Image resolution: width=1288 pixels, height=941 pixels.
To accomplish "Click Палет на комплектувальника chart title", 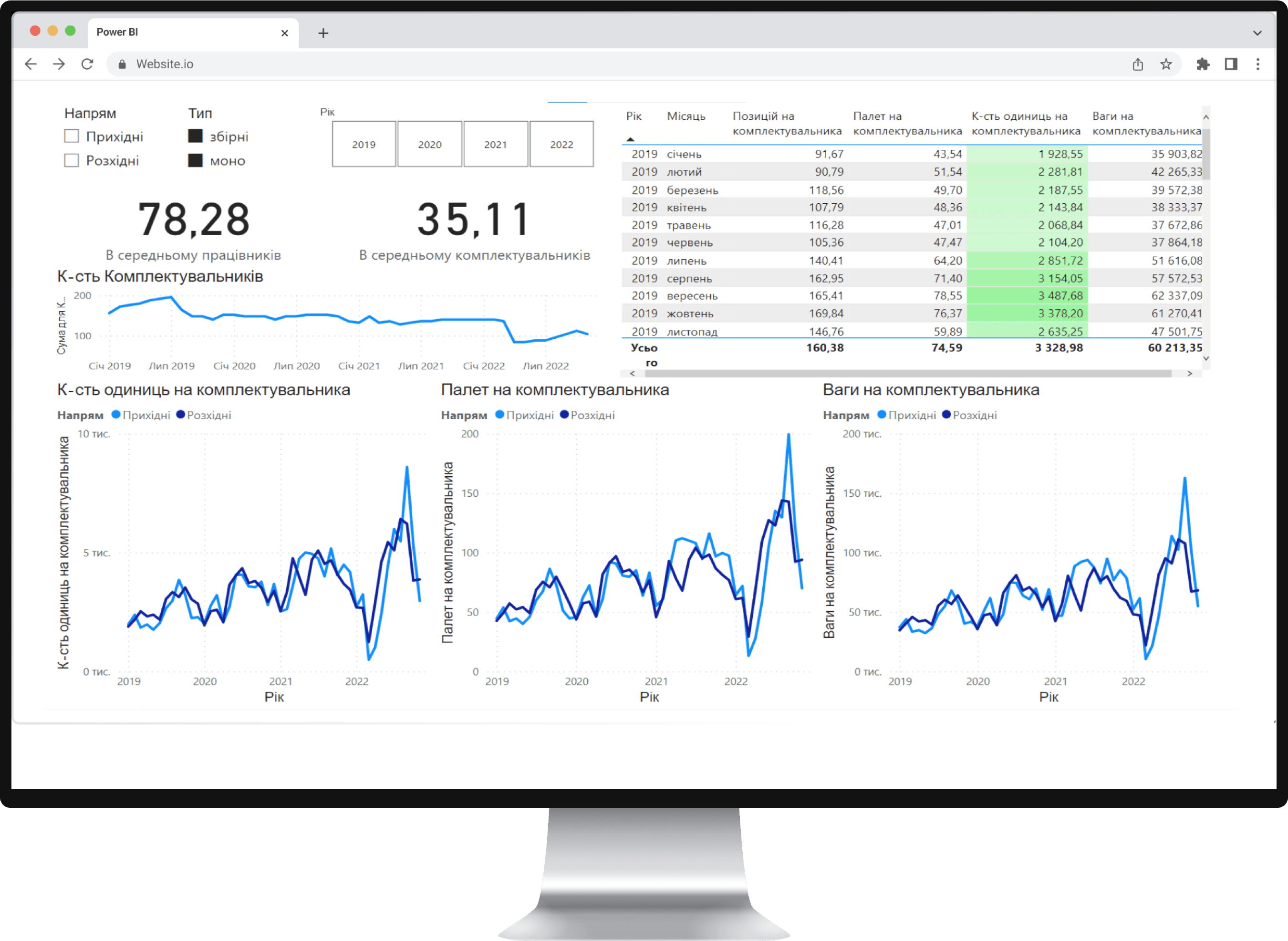I will point(555,390).
